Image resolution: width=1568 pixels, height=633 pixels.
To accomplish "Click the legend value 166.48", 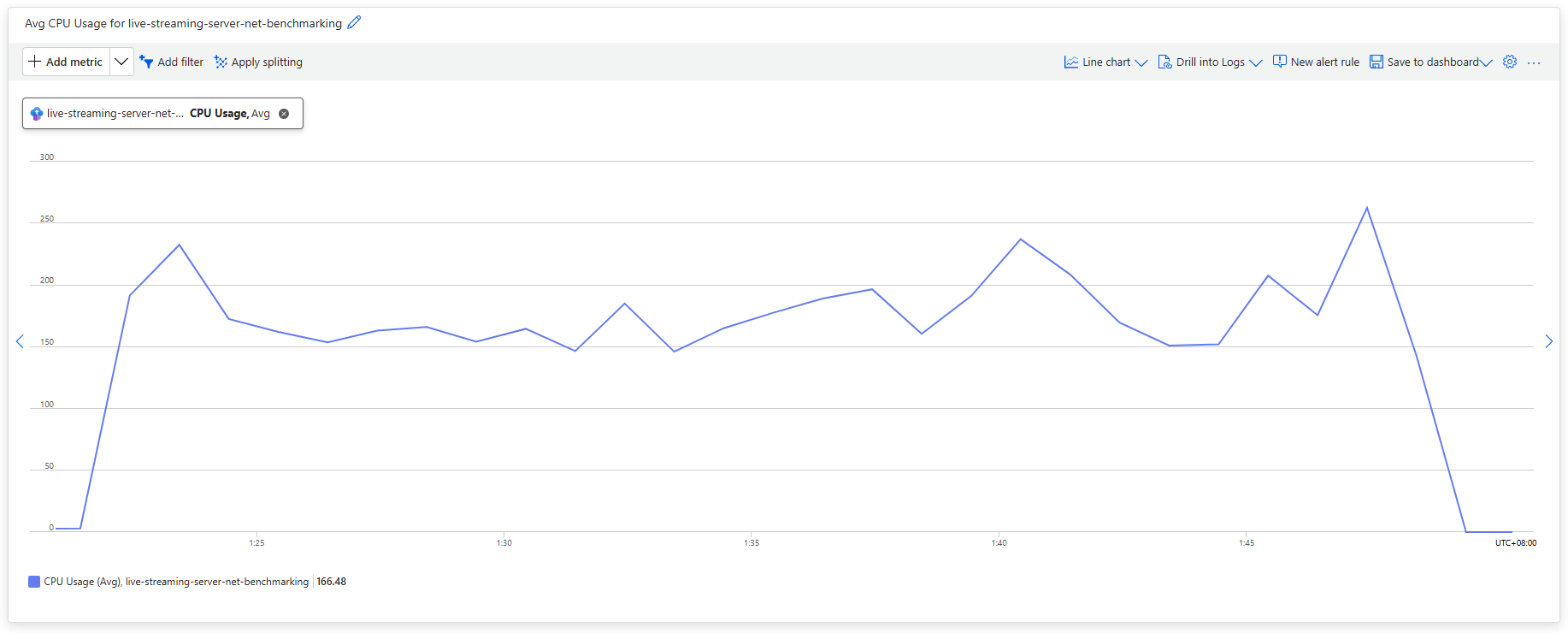I will tap(332, 582).
